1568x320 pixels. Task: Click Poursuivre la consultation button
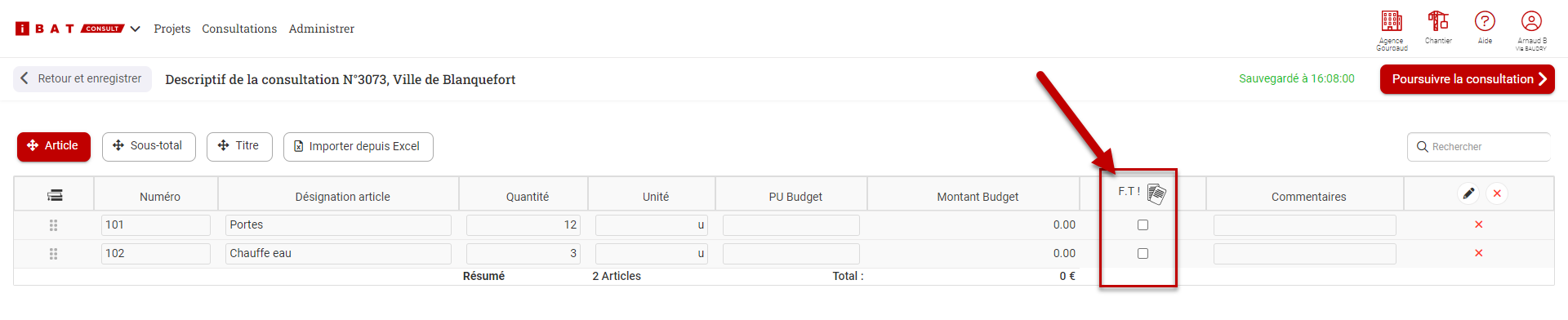coord(1468,79)
